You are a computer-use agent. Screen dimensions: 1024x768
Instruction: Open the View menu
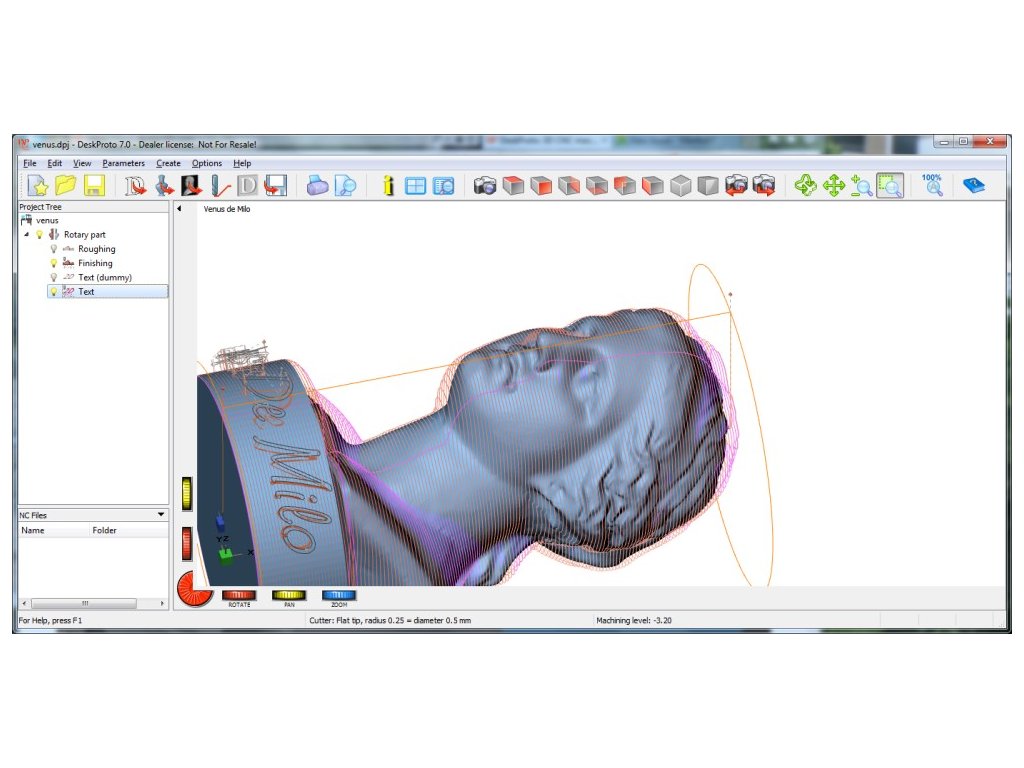tap(82, 163)
